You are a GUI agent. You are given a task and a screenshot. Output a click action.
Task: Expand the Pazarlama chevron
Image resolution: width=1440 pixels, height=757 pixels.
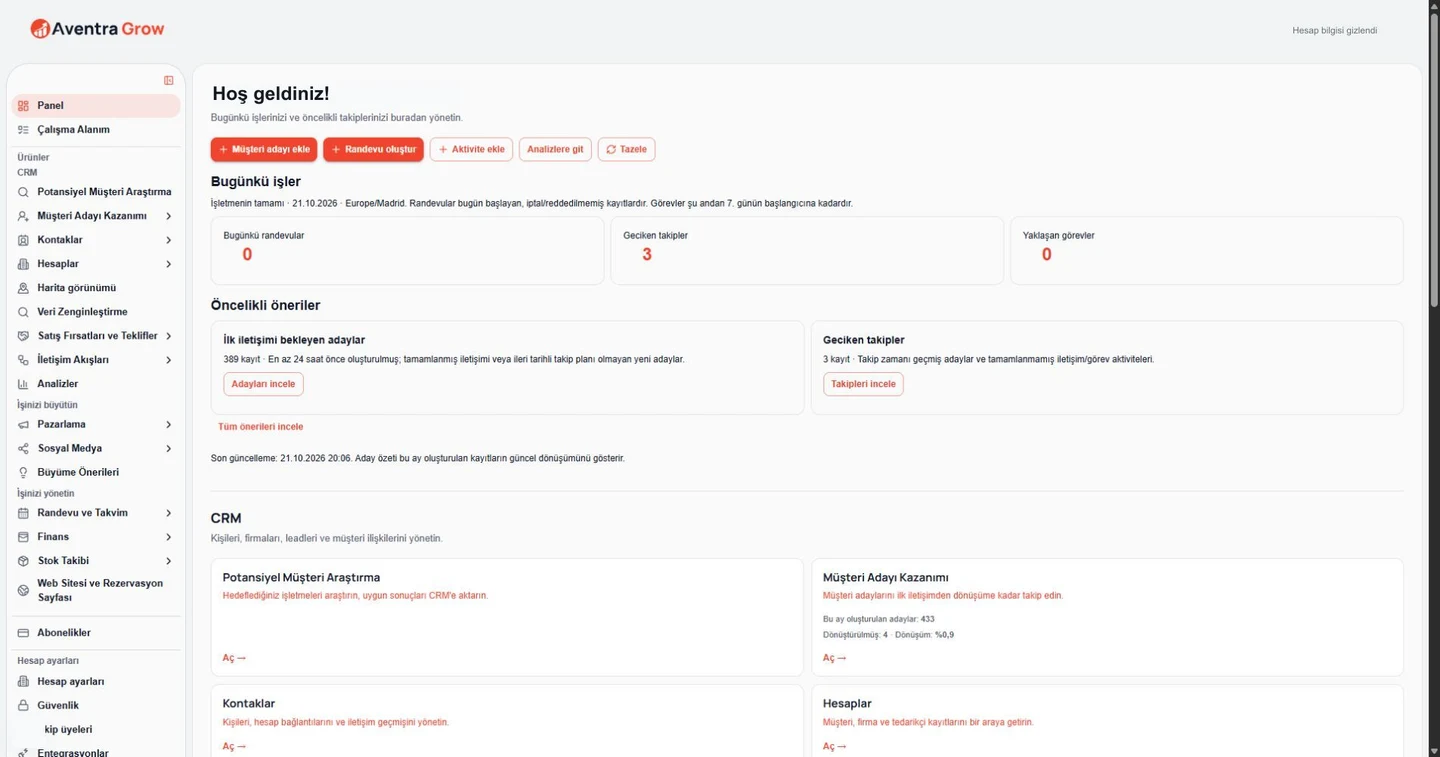click(168, 425)
